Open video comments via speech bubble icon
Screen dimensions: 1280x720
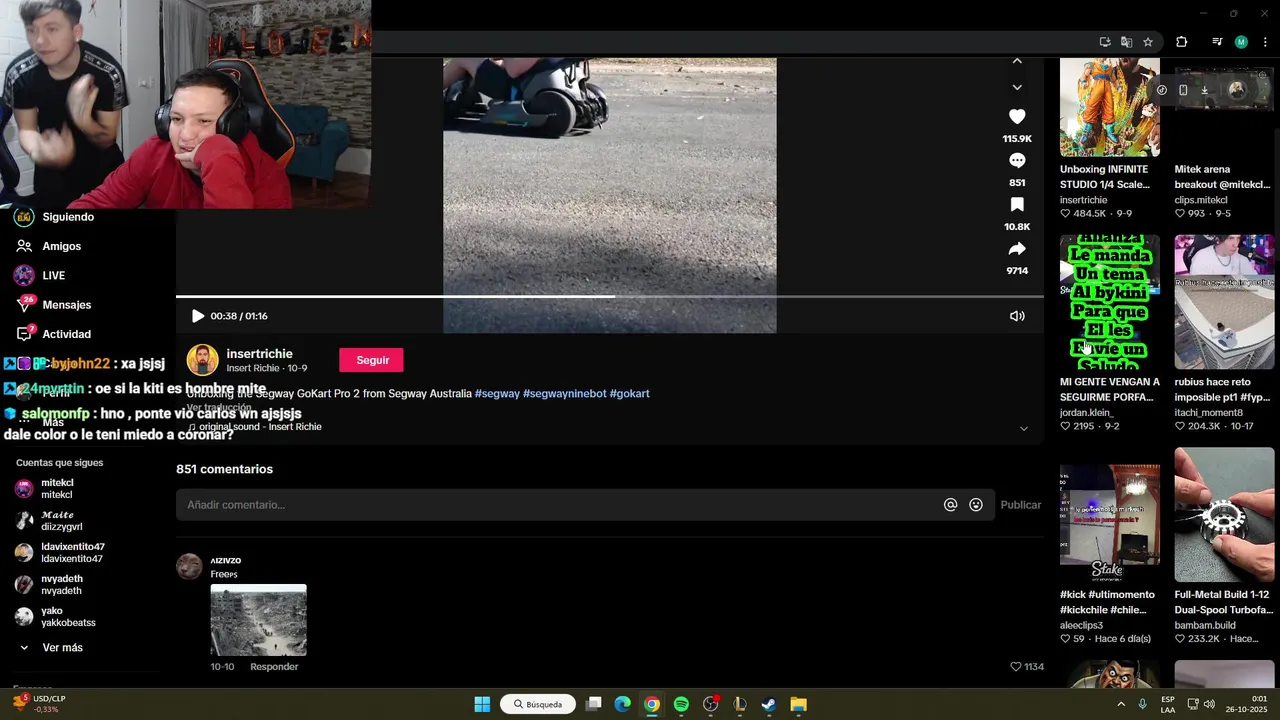point(1017,161)
